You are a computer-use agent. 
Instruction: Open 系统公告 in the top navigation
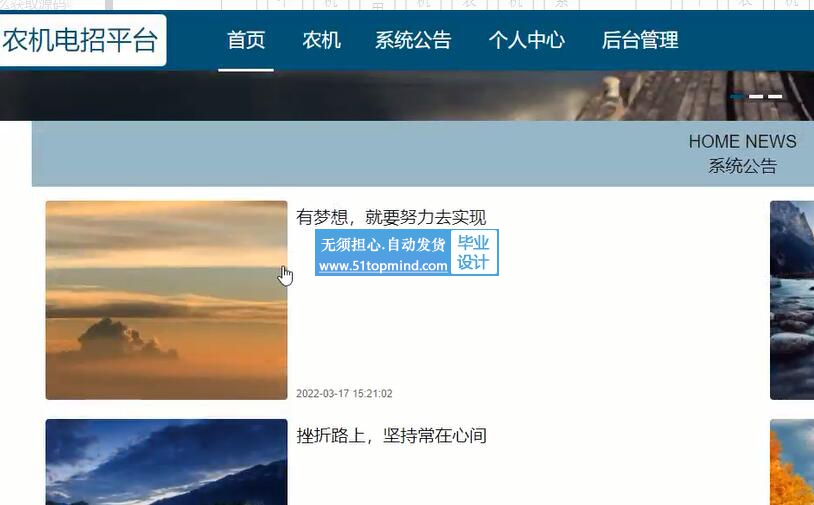pos(413,40)
